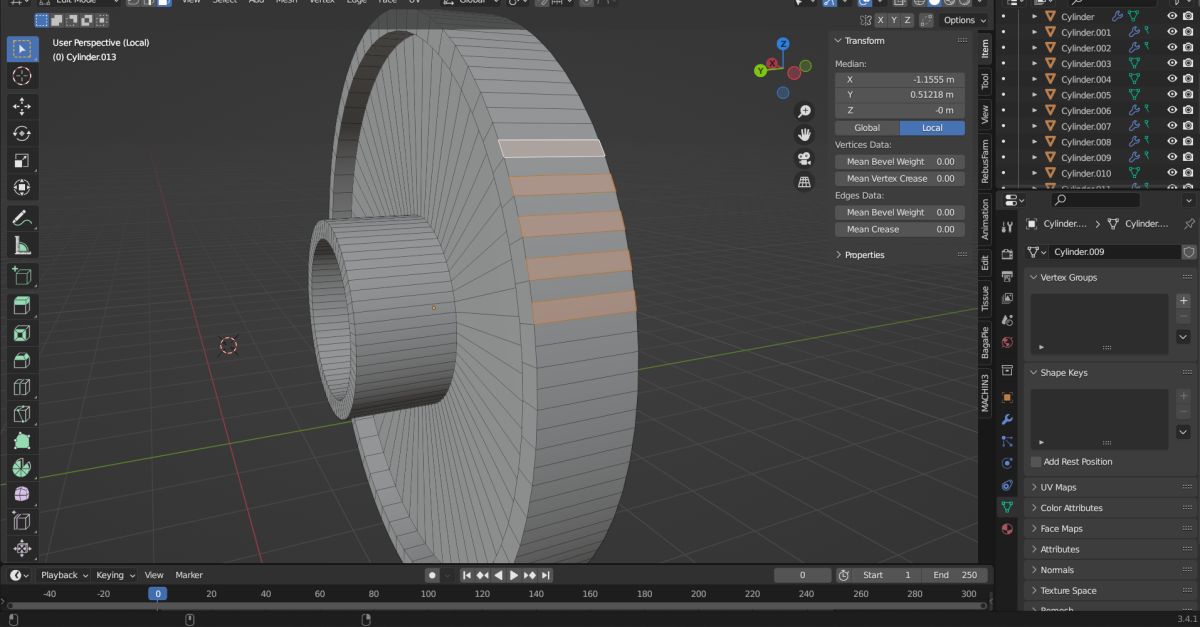Viewport: 1200px width, 627px height.
Task: Jump to the end frame
Action: 546,575
